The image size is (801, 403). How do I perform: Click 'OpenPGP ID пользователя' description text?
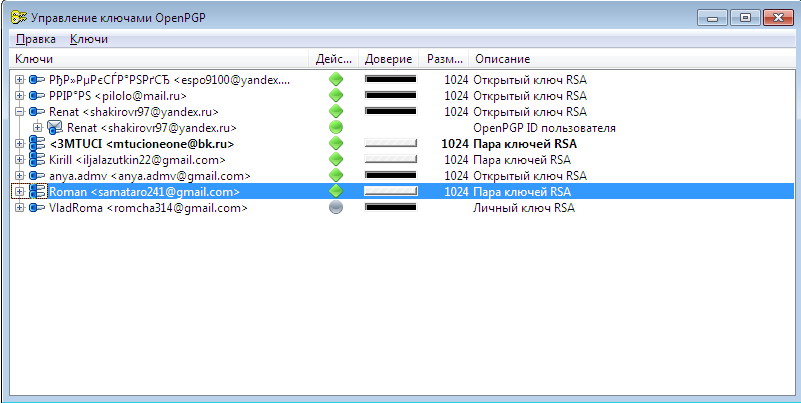pos(545,128)
